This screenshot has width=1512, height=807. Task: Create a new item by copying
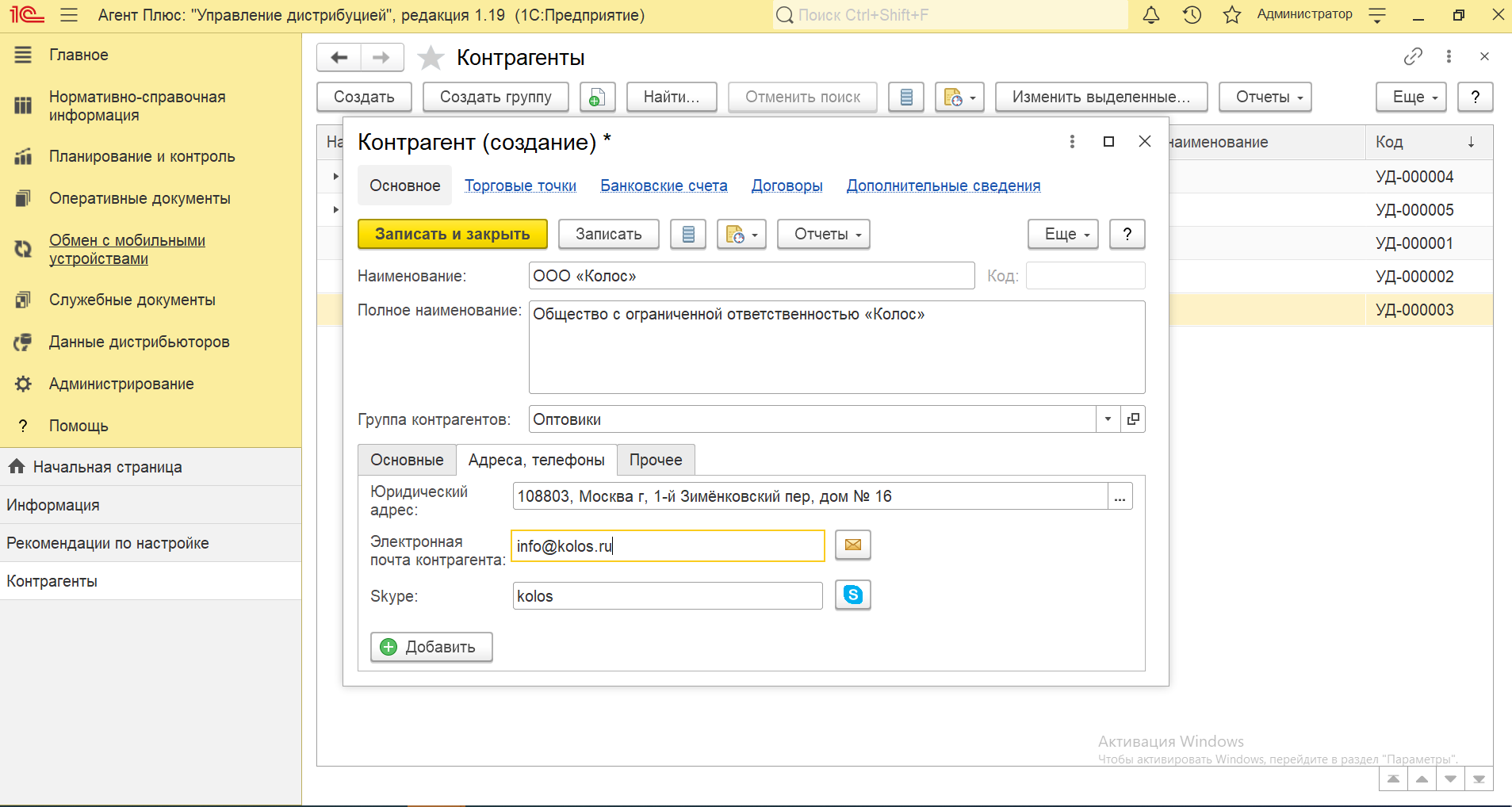(597, 97)
